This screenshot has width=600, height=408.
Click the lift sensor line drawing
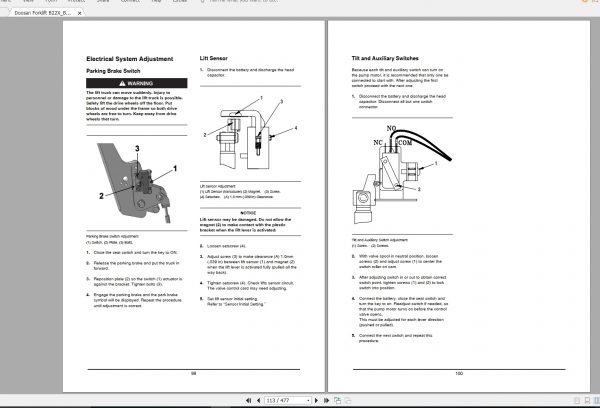point(250,133)
